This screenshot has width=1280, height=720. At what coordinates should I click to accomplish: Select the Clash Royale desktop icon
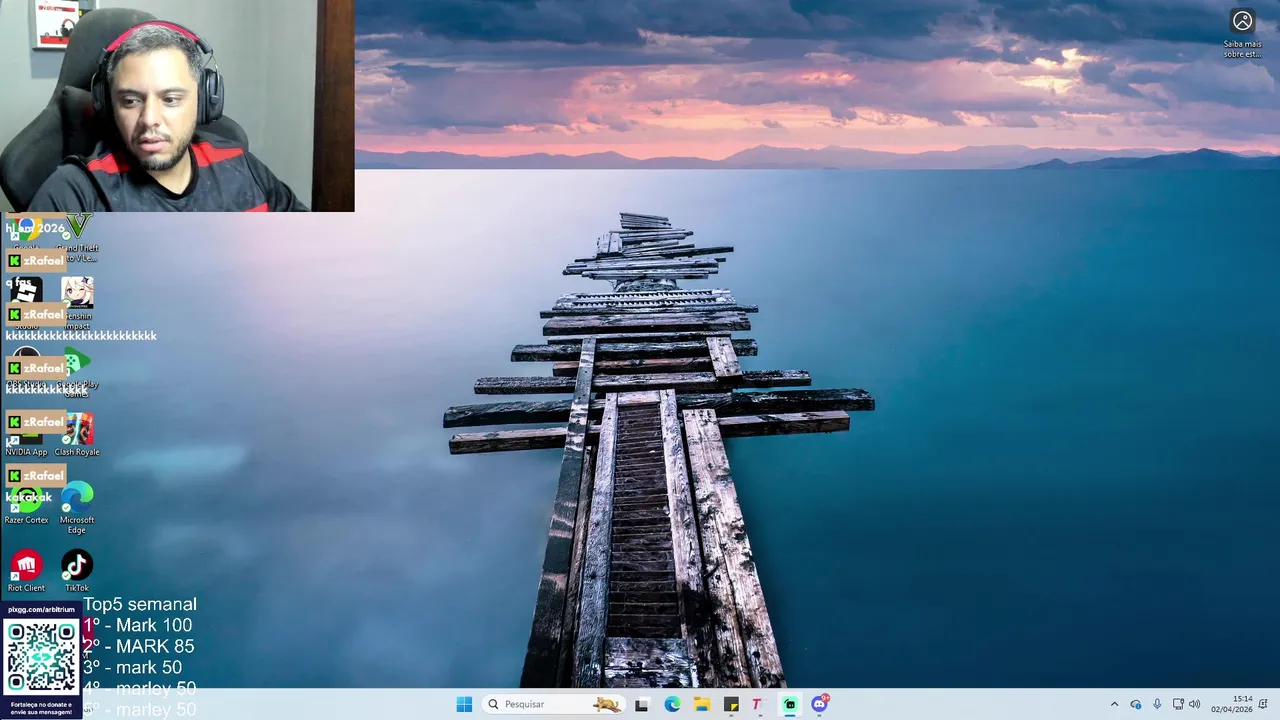click(x=77, y=436)
